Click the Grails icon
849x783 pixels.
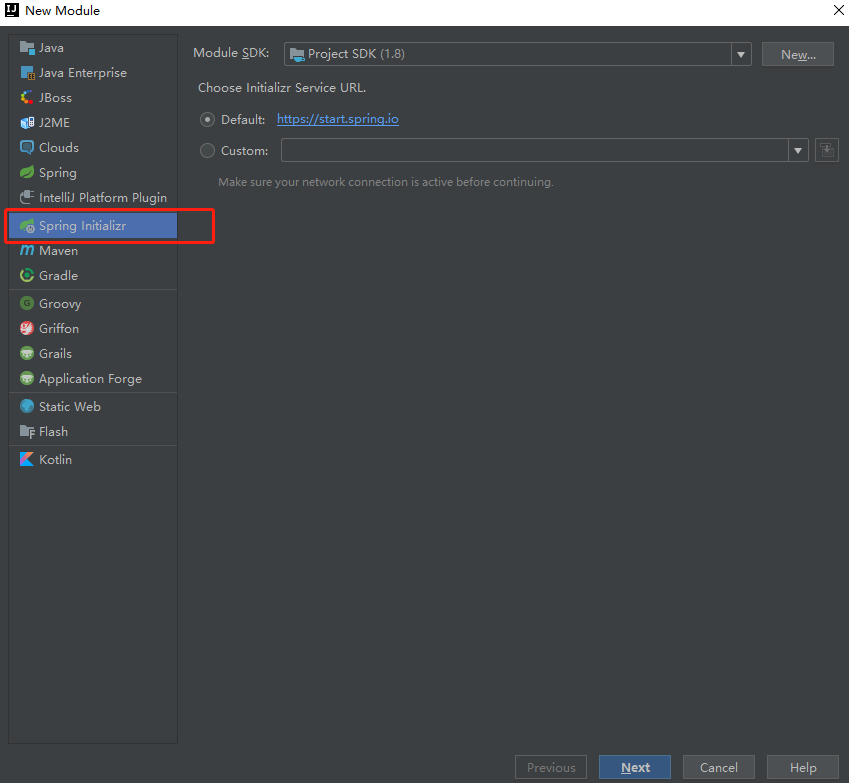coord(27,354)
